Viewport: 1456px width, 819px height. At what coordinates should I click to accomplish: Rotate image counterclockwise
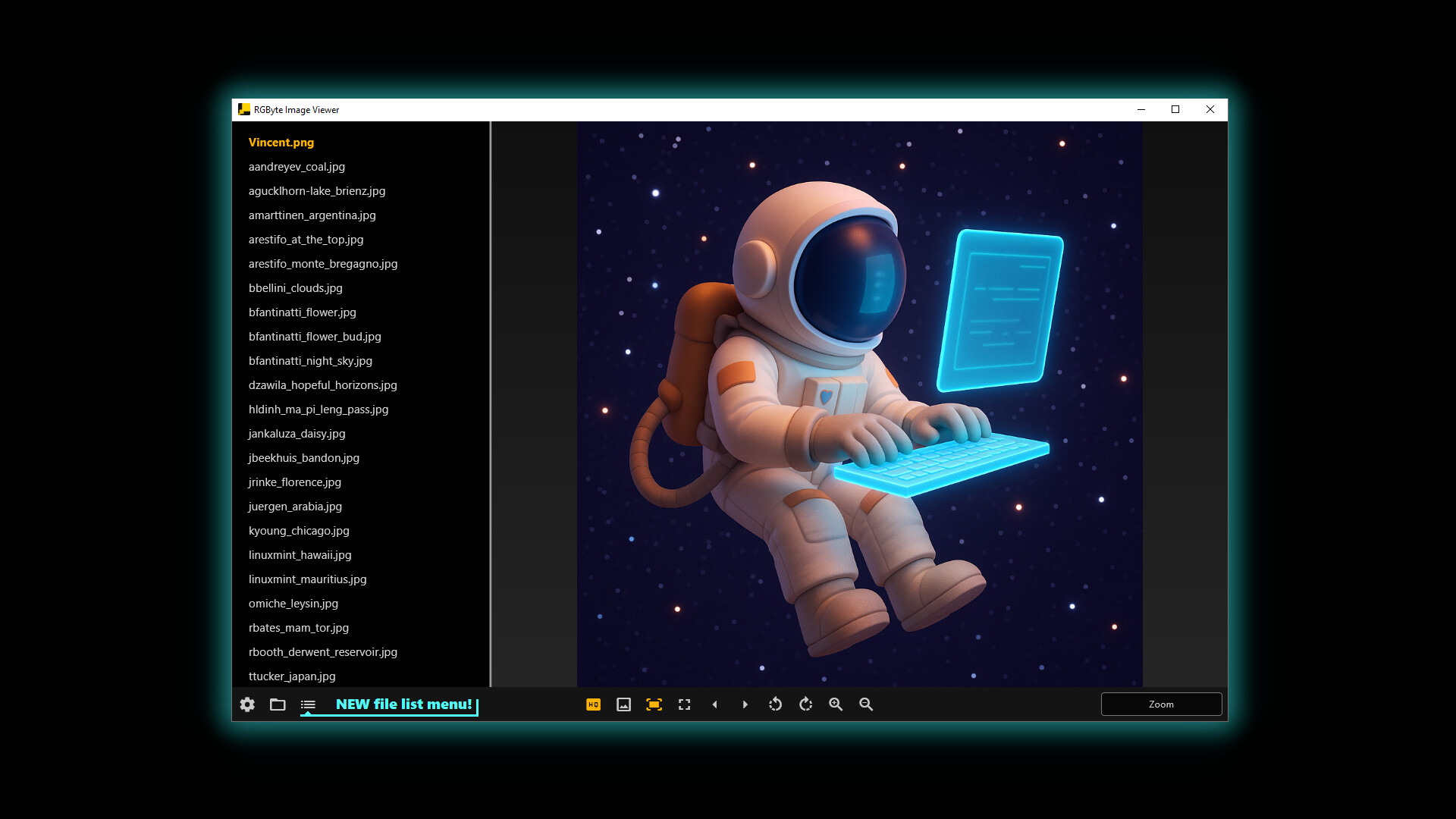[x=775, y=704]
